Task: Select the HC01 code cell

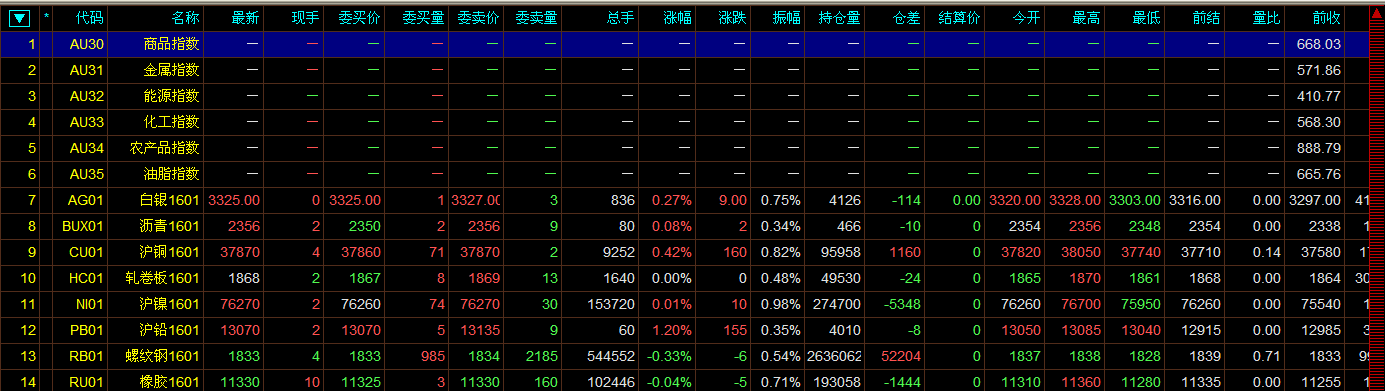Action: point(87,278)
